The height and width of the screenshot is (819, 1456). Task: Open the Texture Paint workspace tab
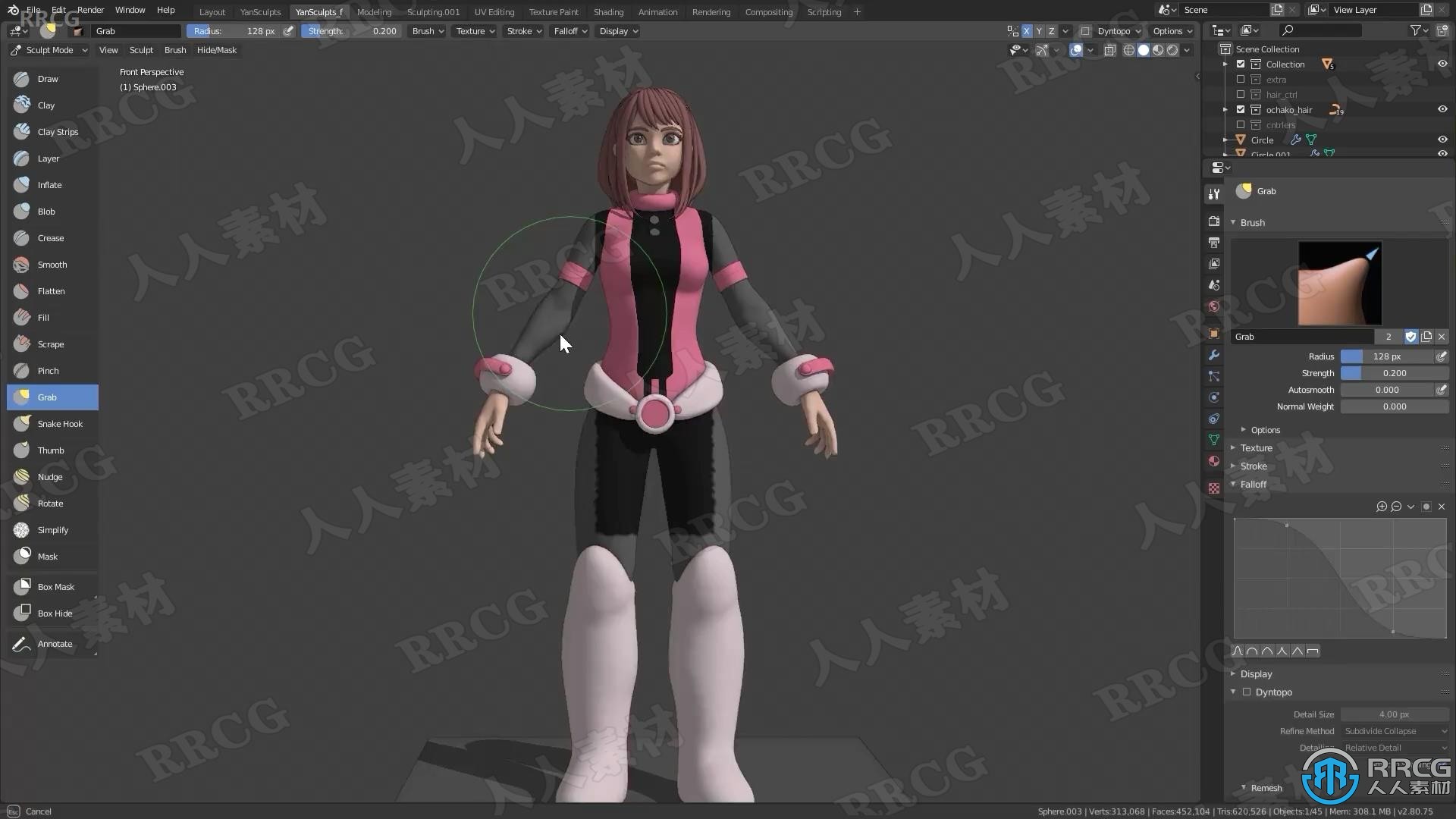[554, 11]
